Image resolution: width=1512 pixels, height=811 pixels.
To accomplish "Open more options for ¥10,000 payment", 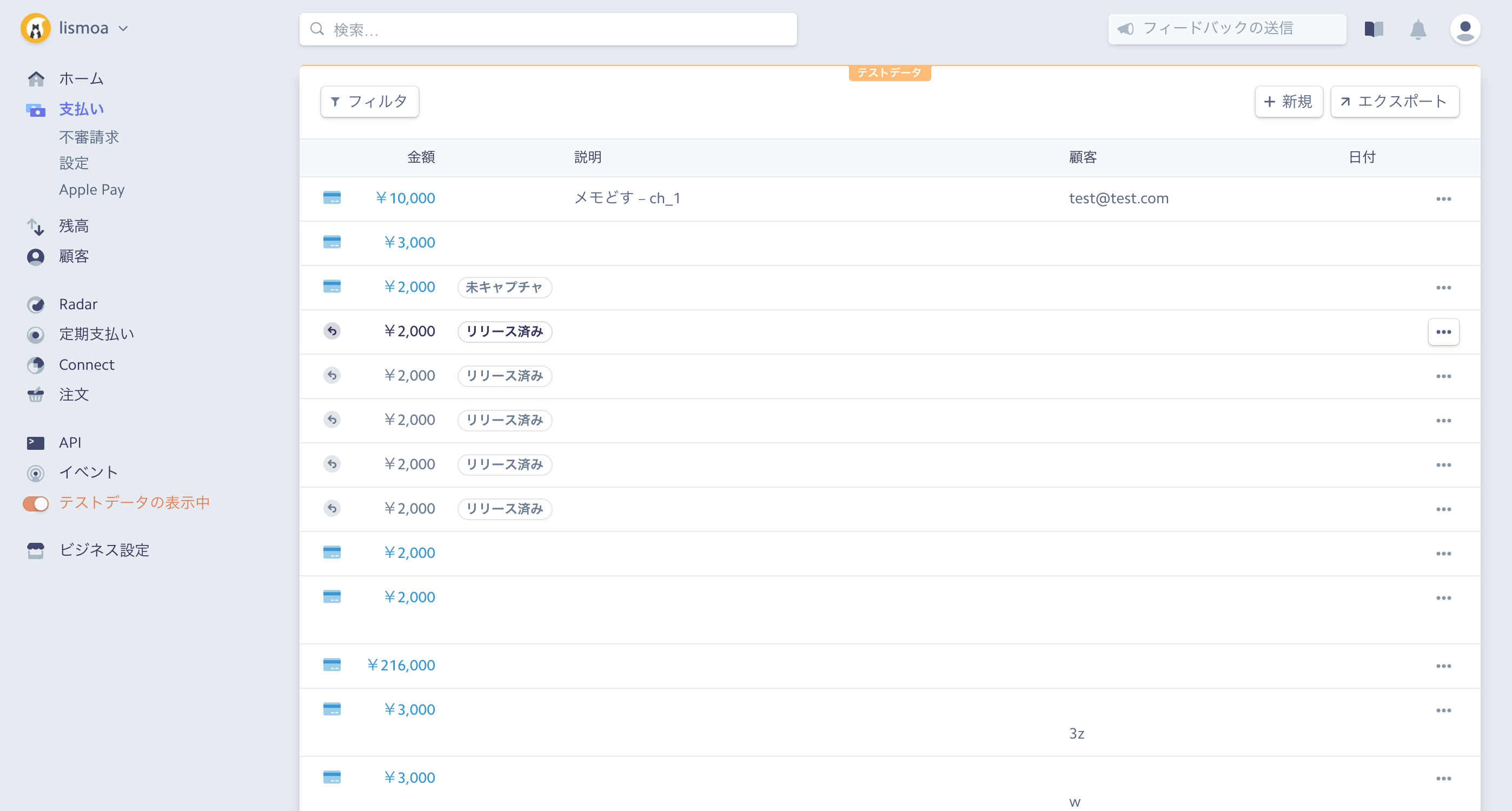I will [1443, 200].
